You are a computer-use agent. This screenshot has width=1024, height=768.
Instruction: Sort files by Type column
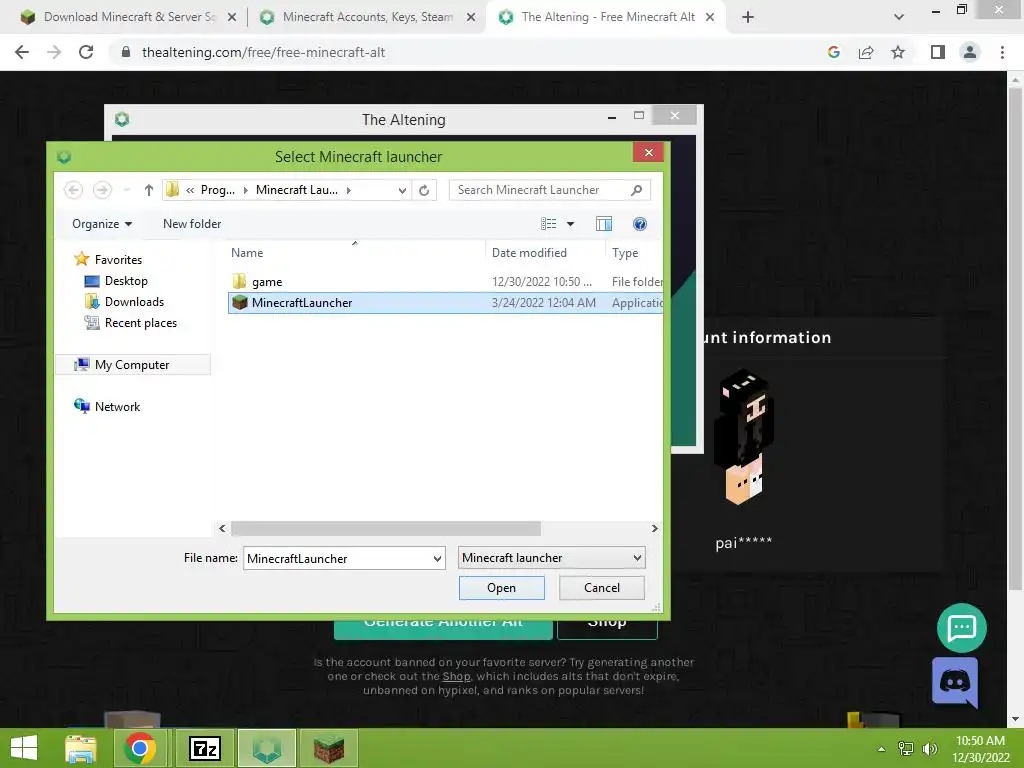[x=625, y=253]
